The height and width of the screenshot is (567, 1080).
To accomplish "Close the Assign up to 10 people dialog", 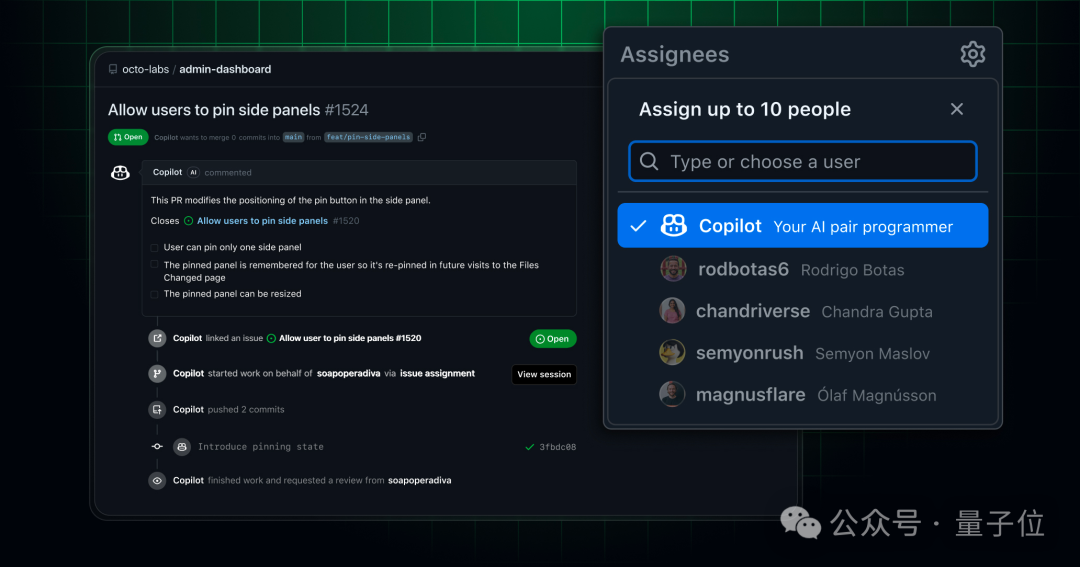I will pos(957,109).
